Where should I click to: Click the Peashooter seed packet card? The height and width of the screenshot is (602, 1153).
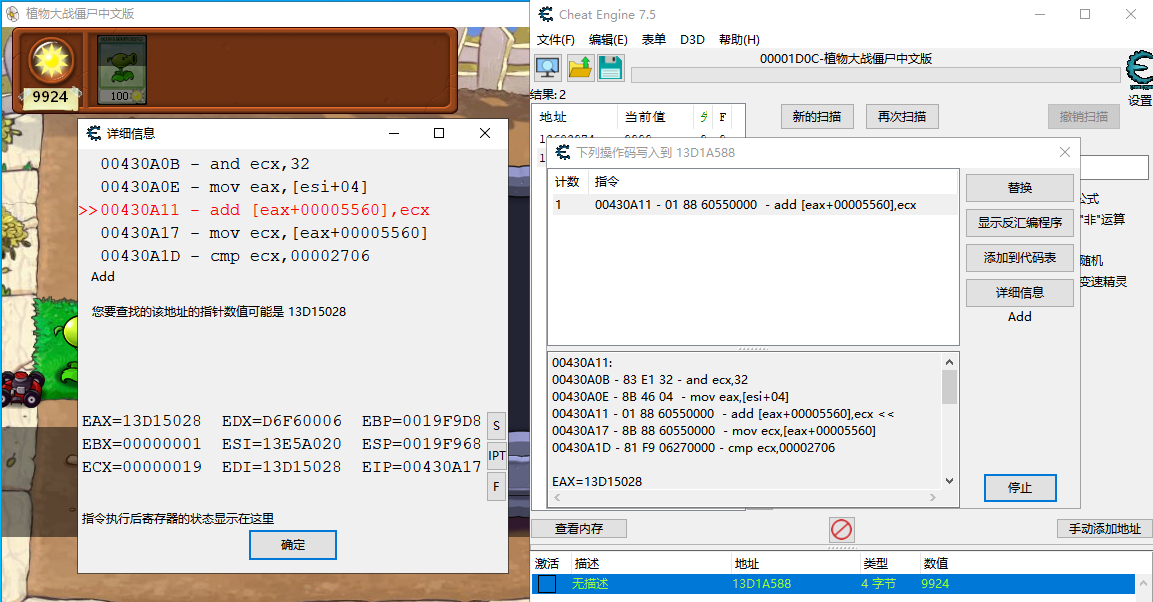[x=122, y=69]
